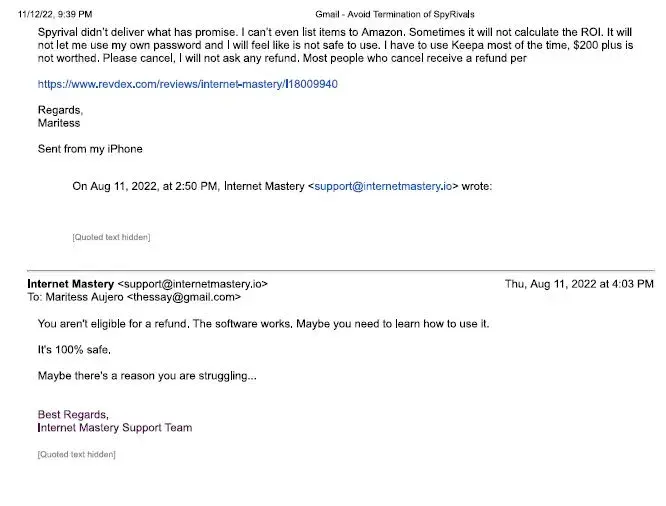Click the "It's 100% safe." sentence

click(x=74, y=350)
